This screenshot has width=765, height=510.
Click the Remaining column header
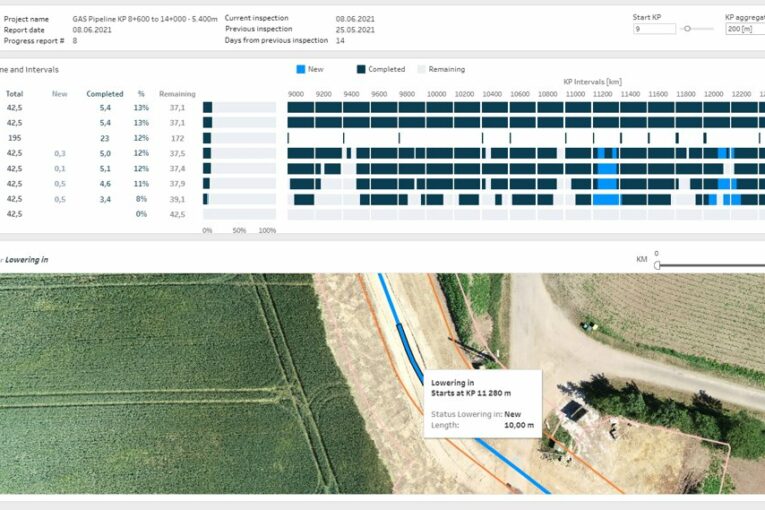click(x=177, y=94)
